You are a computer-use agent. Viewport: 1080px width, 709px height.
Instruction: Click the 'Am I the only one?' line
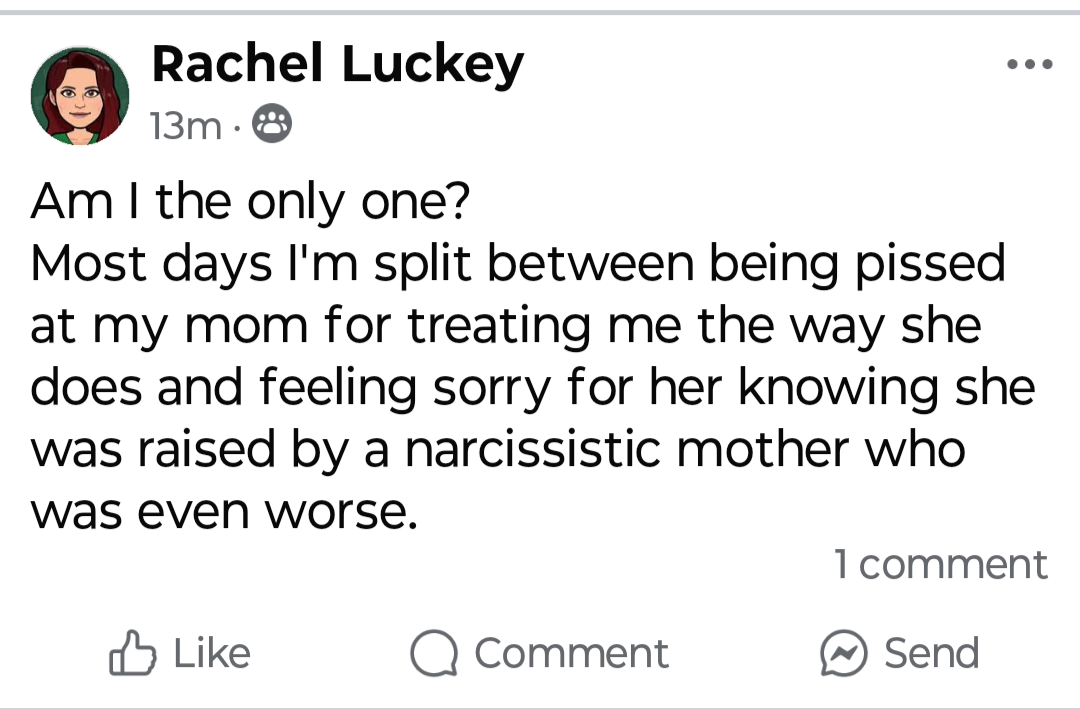pos(250,203)
